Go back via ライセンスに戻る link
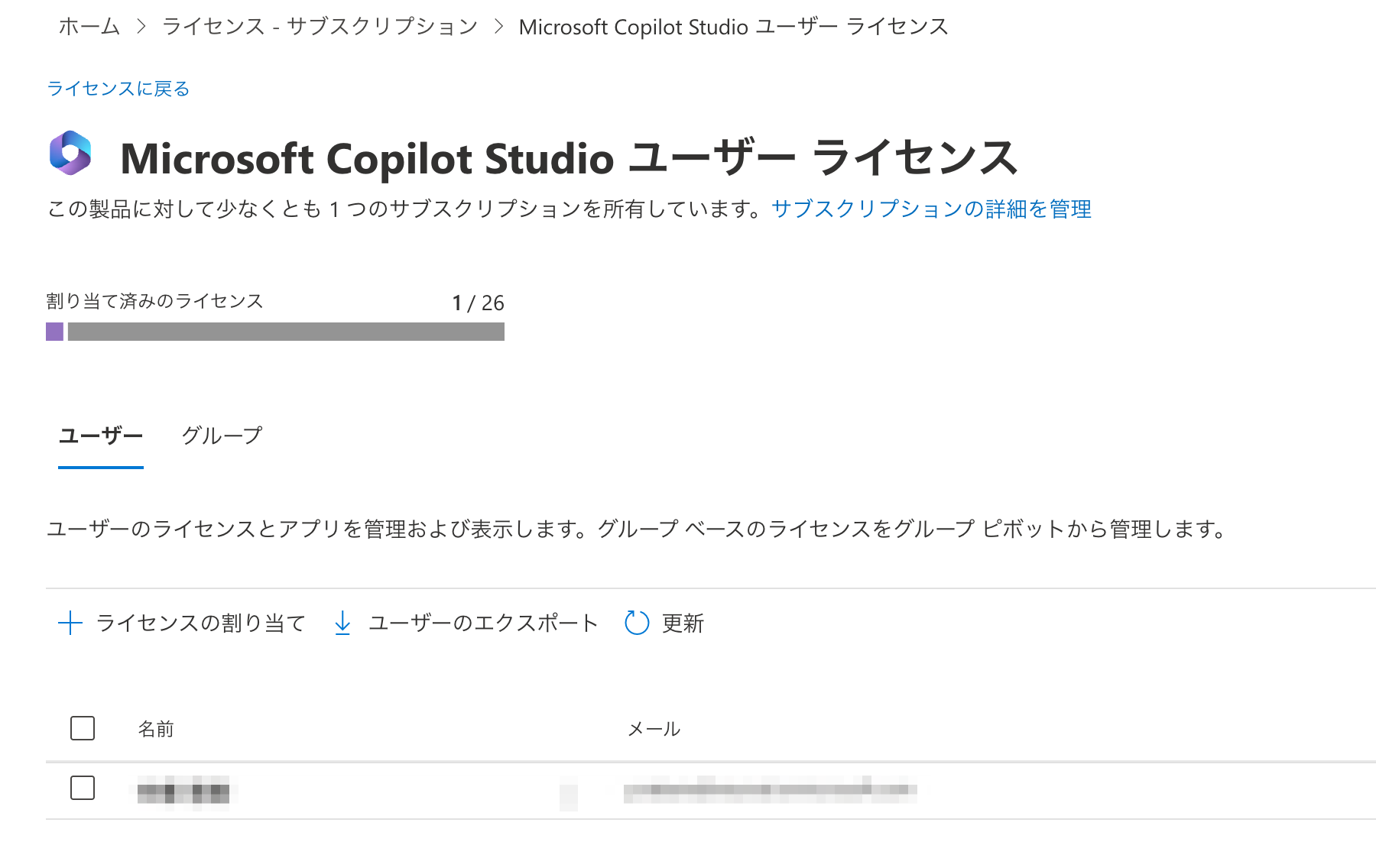Image resolution: width=1376 pixels, height=868 pixels. click(118, 89)
